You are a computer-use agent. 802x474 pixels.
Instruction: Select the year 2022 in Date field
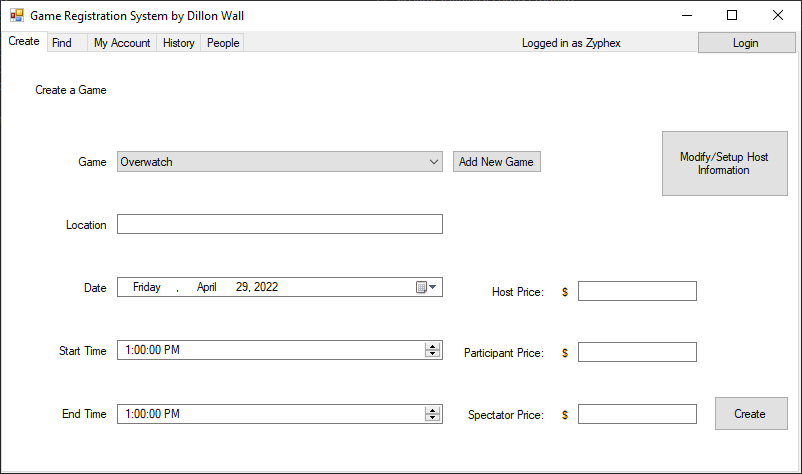266,287
